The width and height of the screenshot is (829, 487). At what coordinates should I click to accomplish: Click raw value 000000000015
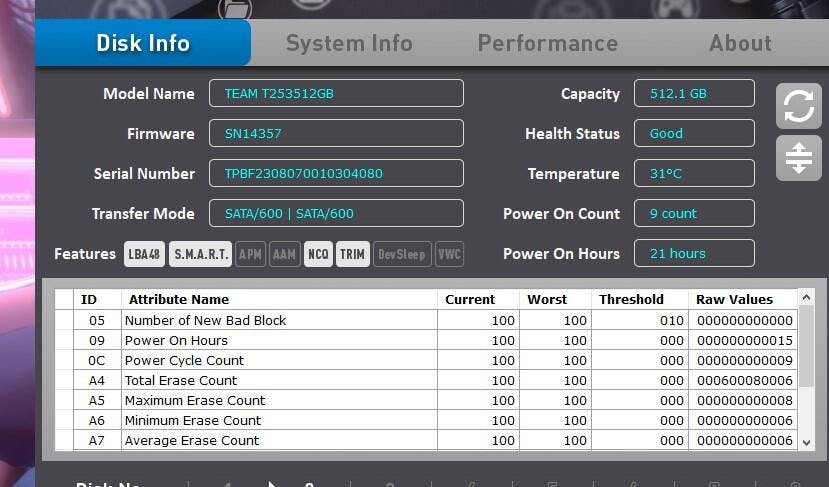click(744, 341)
